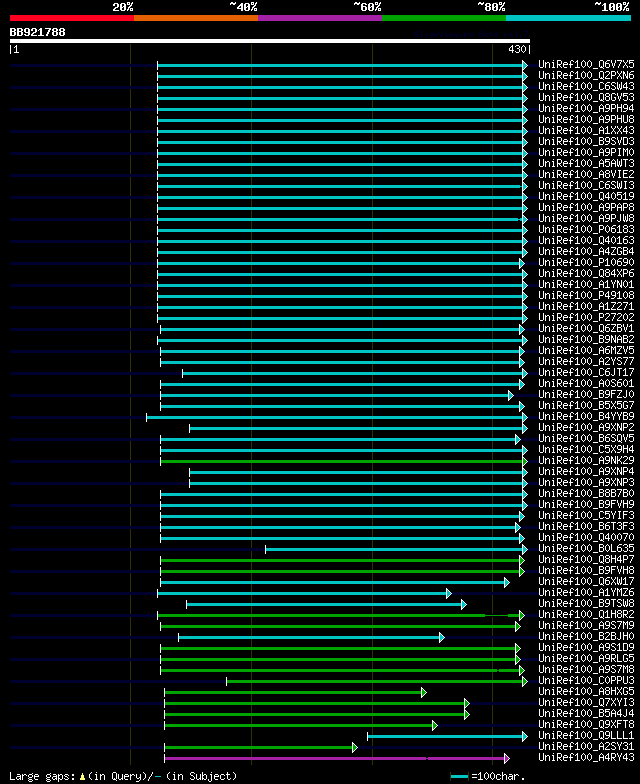Select the UniRef100_P49108 entry
Screen dimensions: 640x784
[x=586, y=296]
